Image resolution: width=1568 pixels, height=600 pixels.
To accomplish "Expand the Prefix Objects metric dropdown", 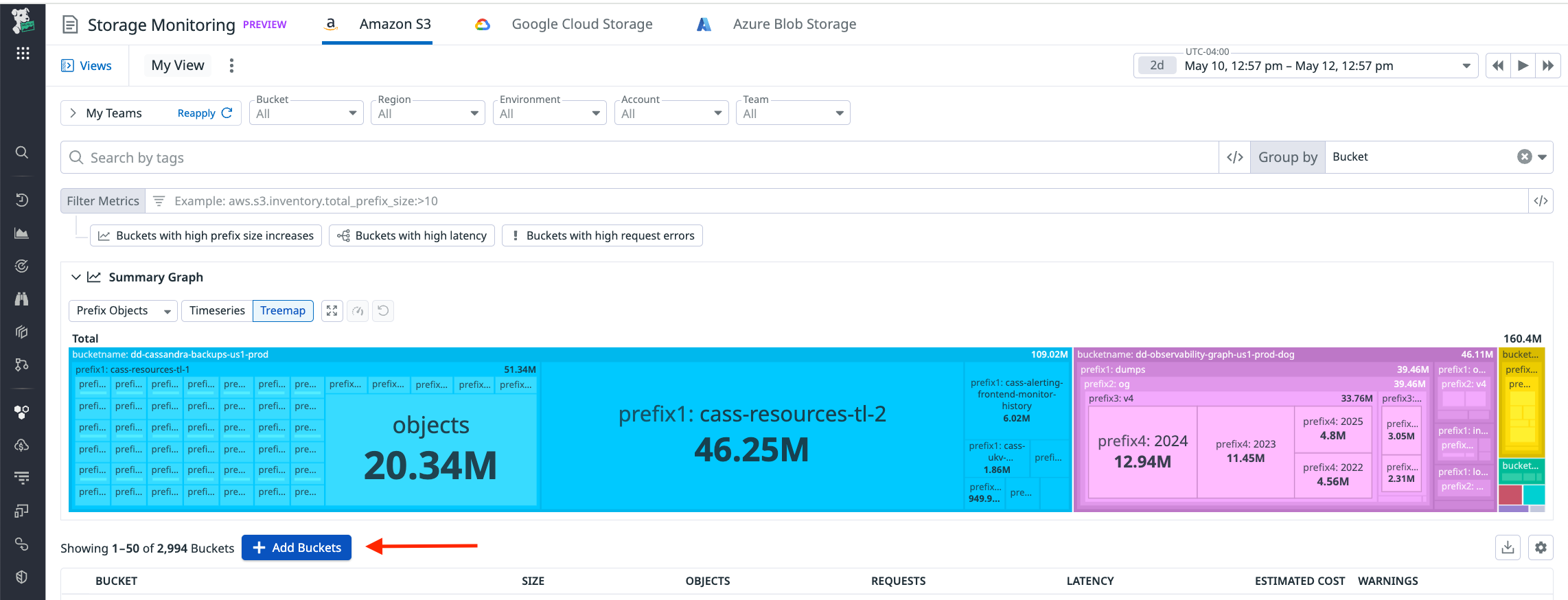I will tap(123, 311).
